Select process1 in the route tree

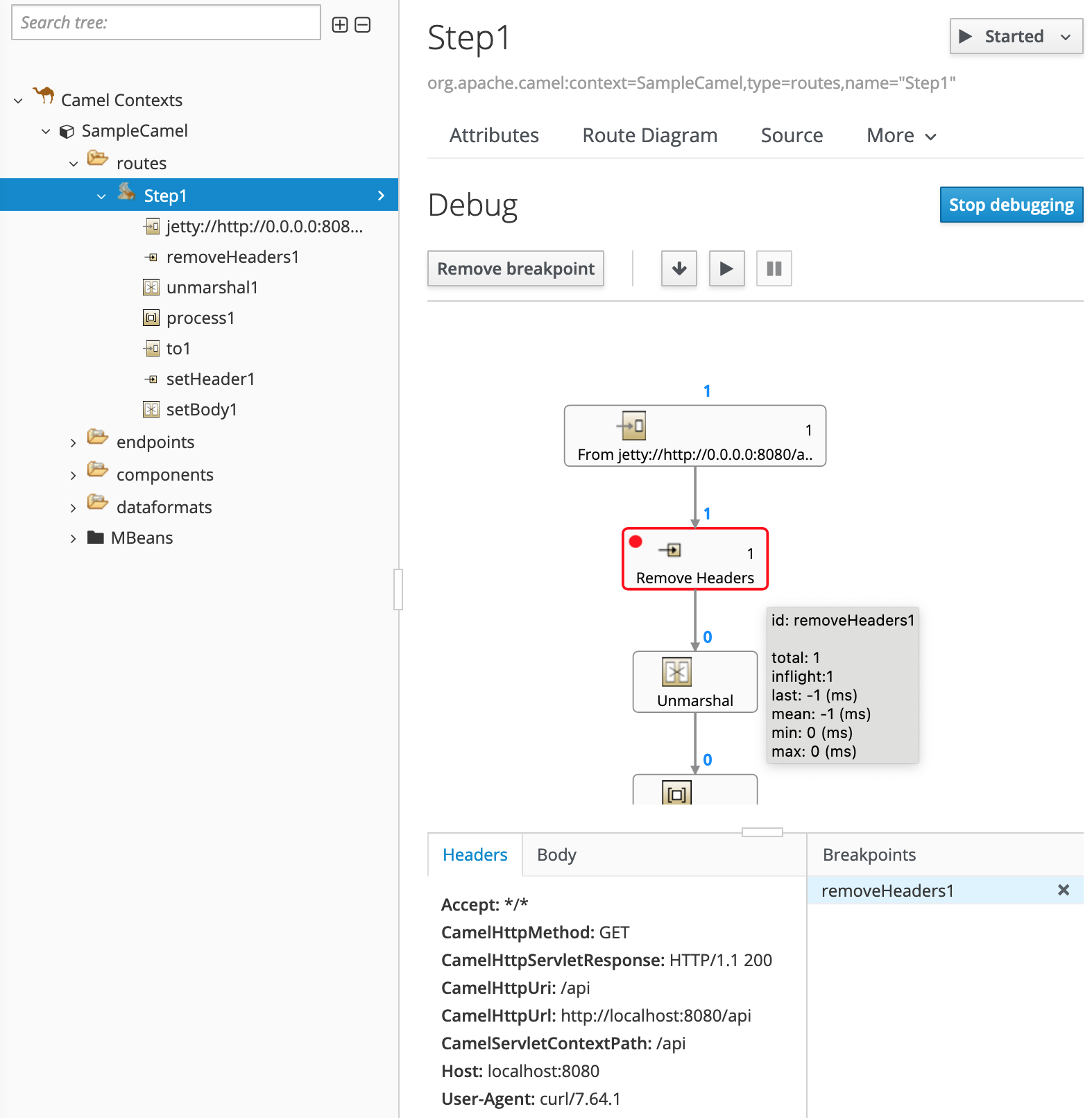point(201,318)
